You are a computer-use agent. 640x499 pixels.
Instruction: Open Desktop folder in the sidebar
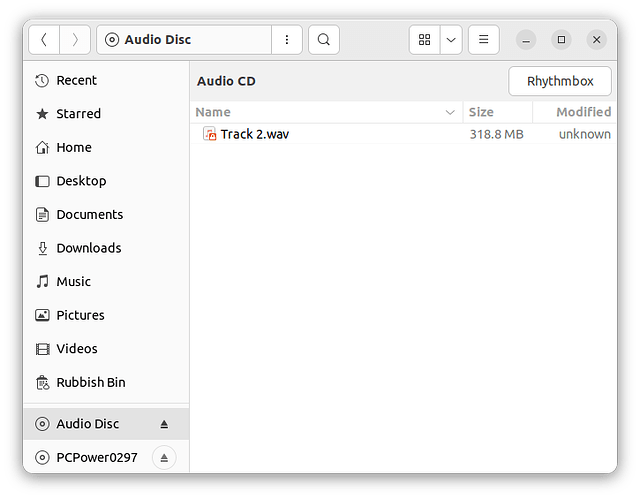[x=106, y=181]
